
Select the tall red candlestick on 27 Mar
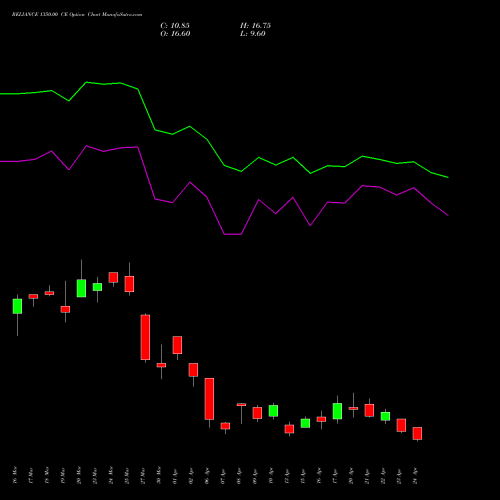[x=145, y=337]
